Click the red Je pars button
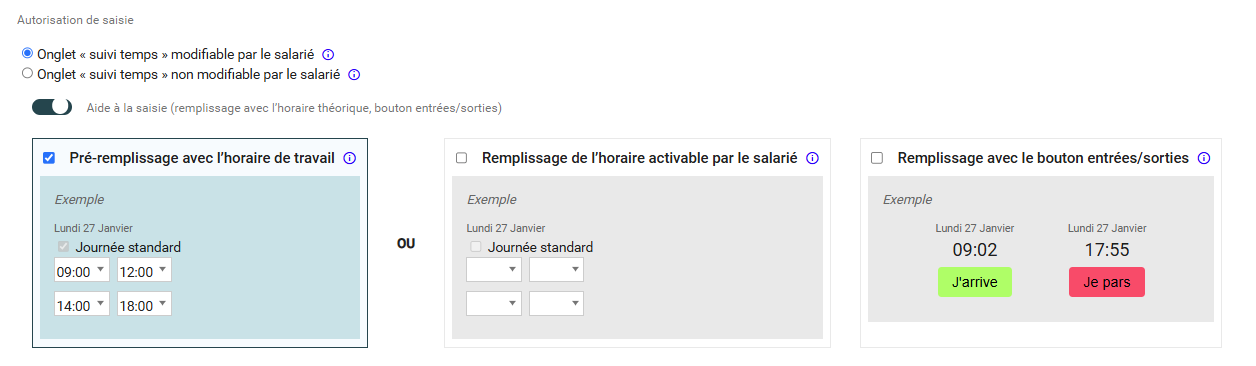The image size is (1256, 366). click(1107, 282)
